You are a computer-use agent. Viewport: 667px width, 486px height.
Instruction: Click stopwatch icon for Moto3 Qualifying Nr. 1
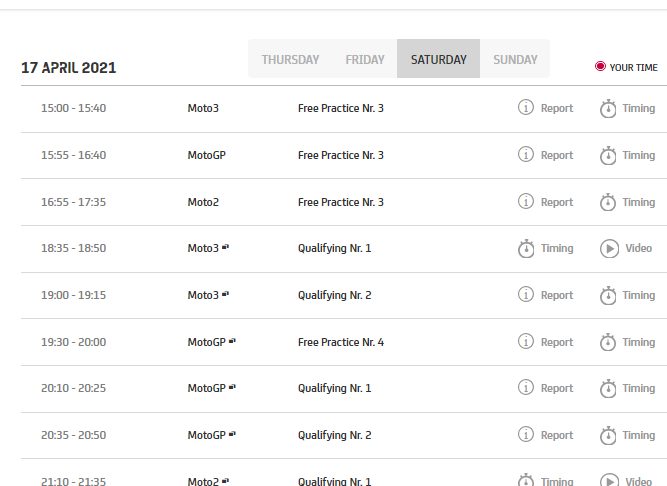click(526, 248)
